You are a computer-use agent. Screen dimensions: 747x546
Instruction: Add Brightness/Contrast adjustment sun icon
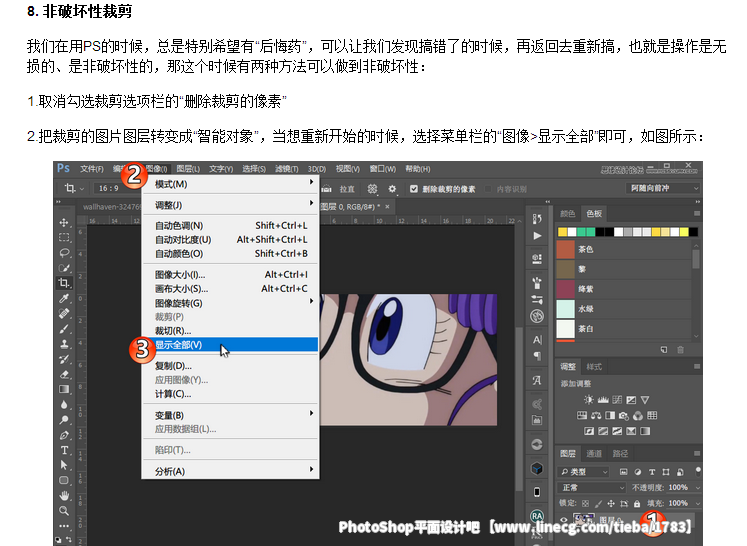tap(589, 400)
